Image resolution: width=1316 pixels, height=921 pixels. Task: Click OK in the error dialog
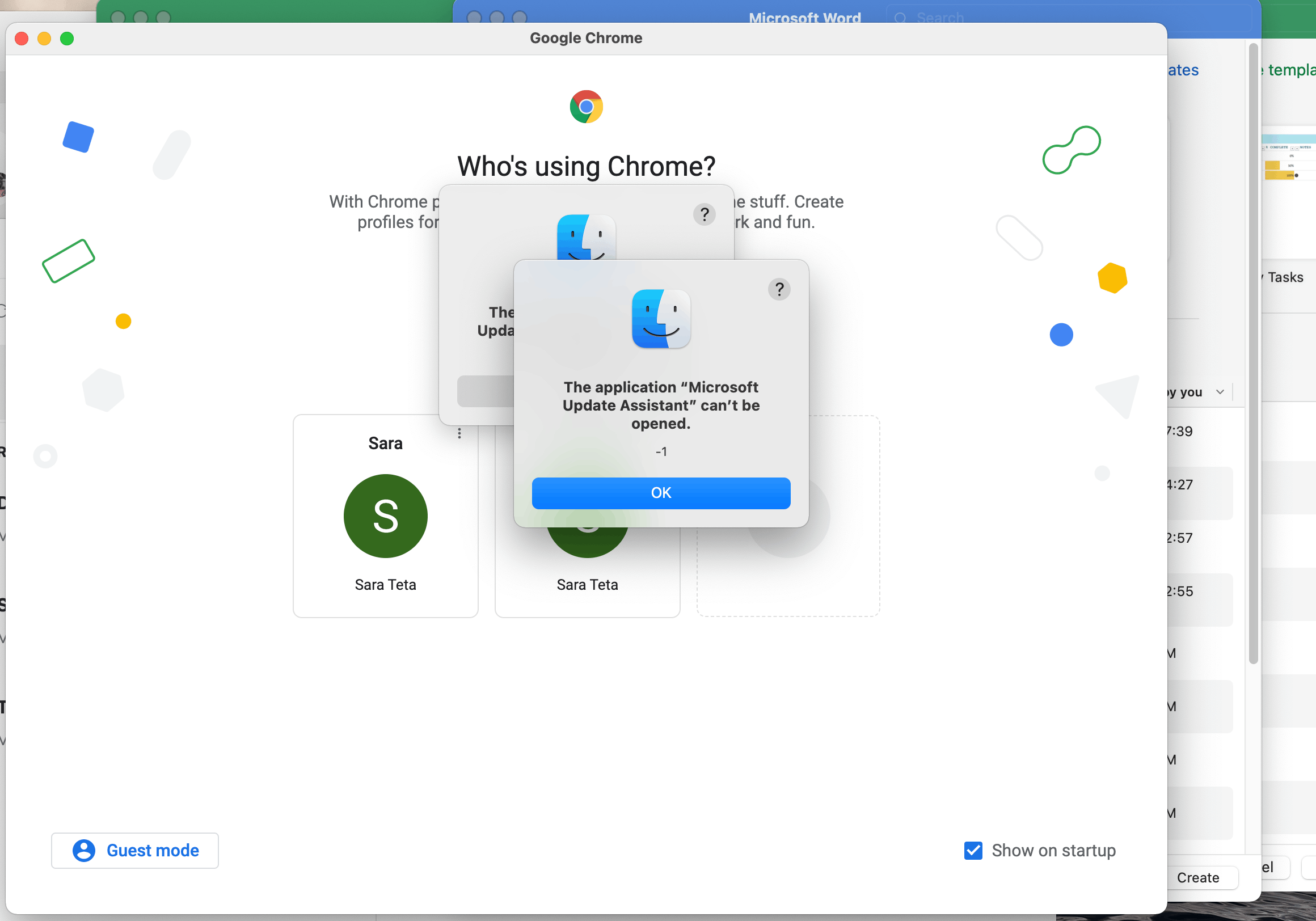pos(660,493)
